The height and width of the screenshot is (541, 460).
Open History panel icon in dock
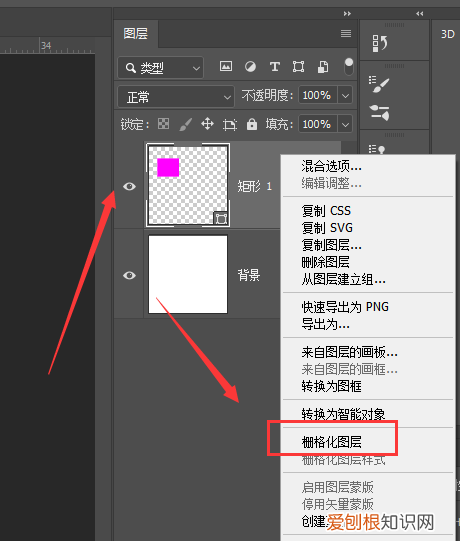tap(380, 43)
